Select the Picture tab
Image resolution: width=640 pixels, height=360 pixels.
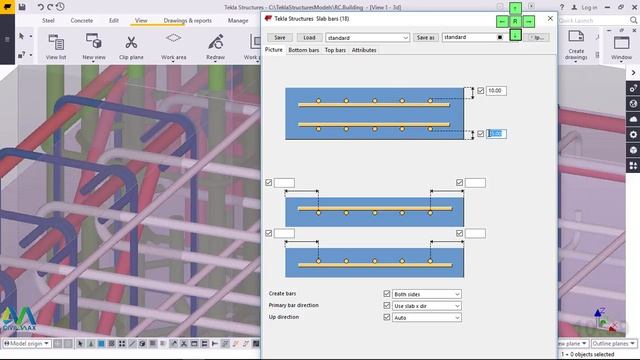[273, 49]
